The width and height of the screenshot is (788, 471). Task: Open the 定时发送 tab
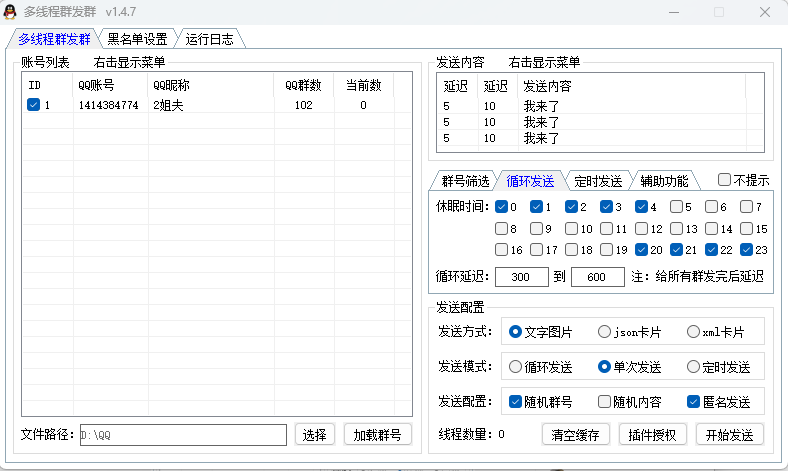597,181
